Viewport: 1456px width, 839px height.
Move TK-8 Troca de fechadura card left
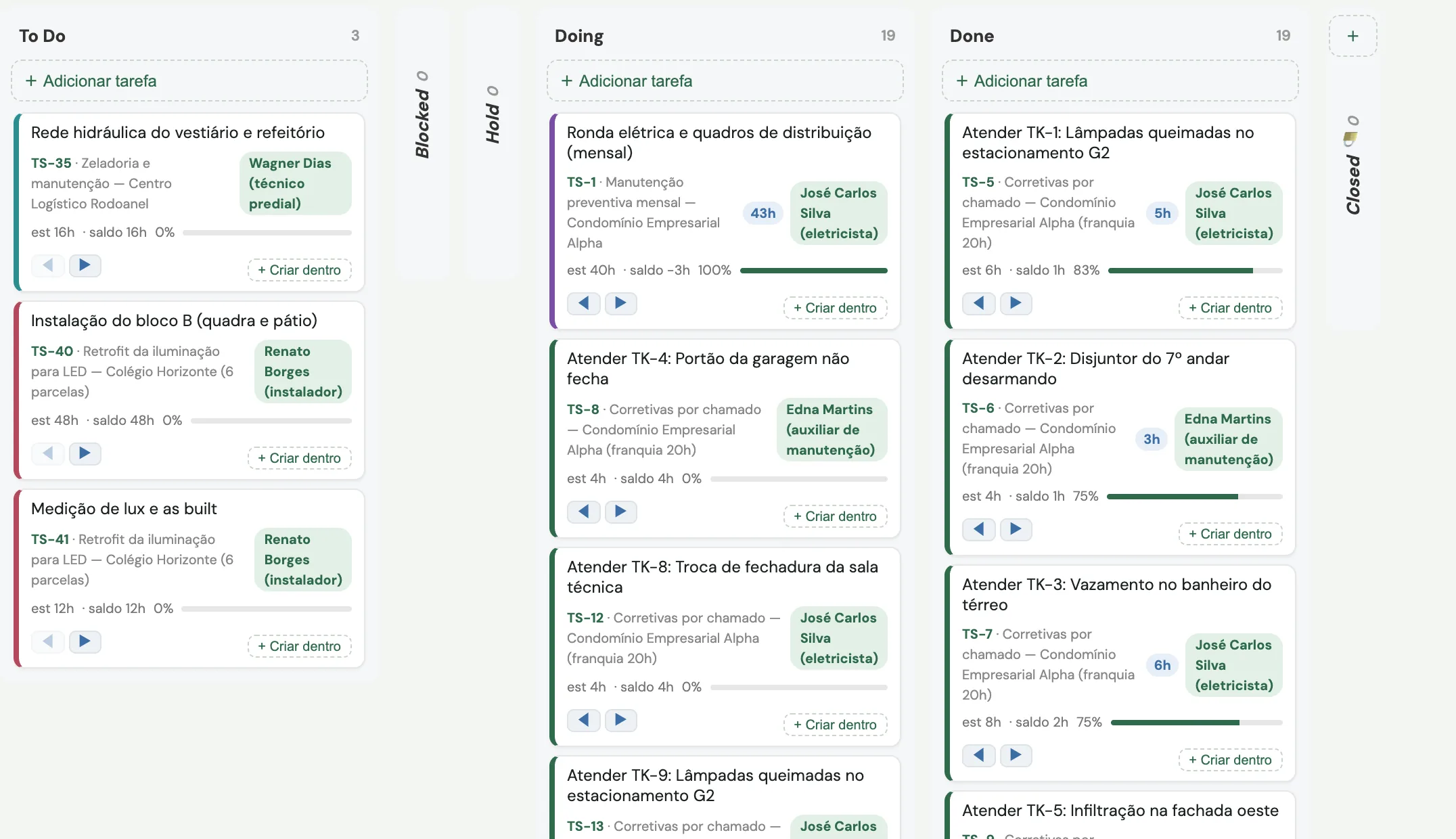584,720
